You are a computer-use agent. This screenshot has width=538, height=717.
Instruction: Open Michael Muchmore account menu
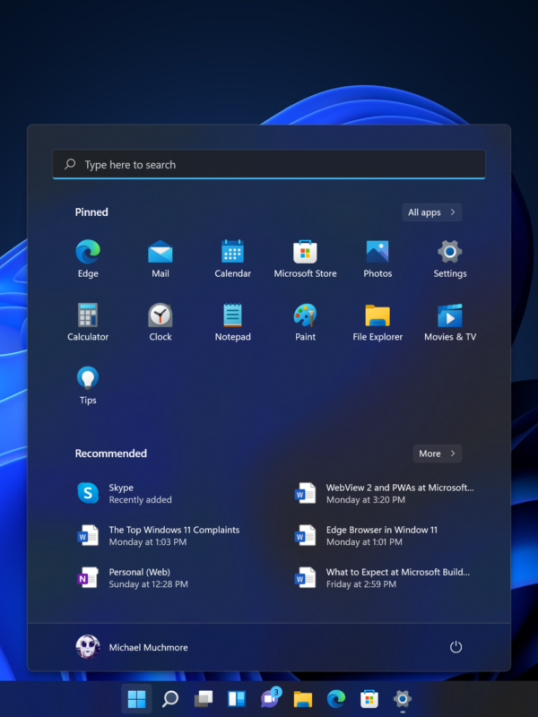[132, 647]
